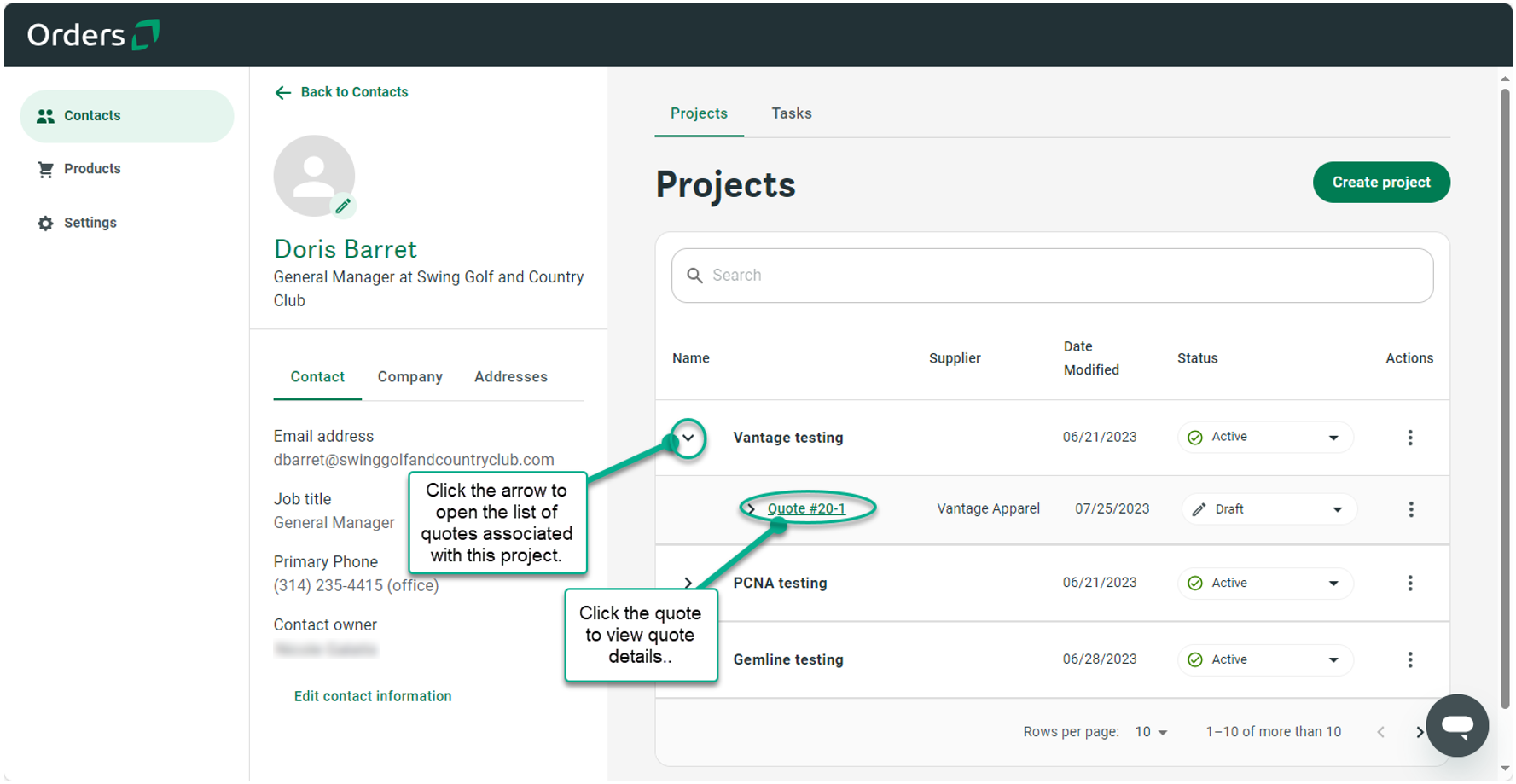Click the Gemline testing project name

click(788, 660)
